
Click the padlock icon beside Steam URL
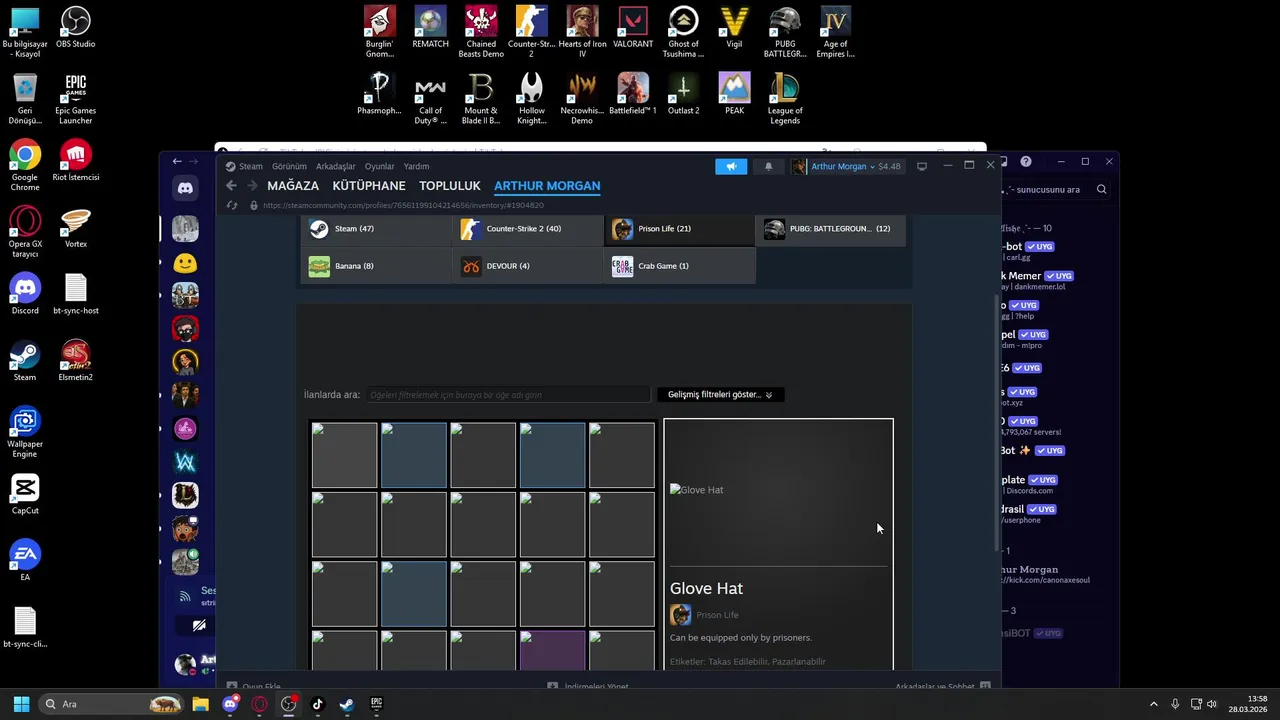254,205
